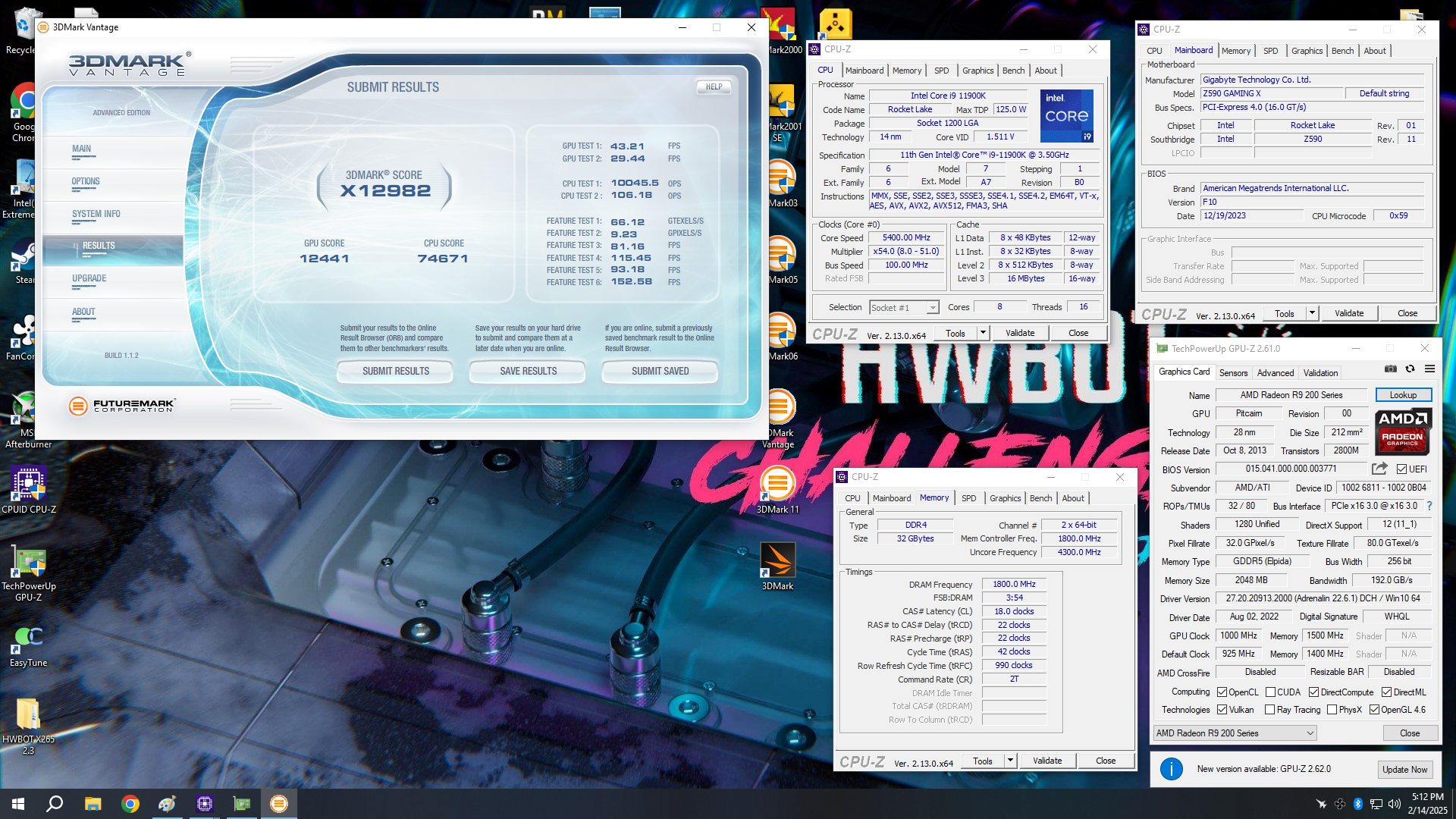
Task: Toggle the CUDA checkbox
Action: pos(1269,692)
